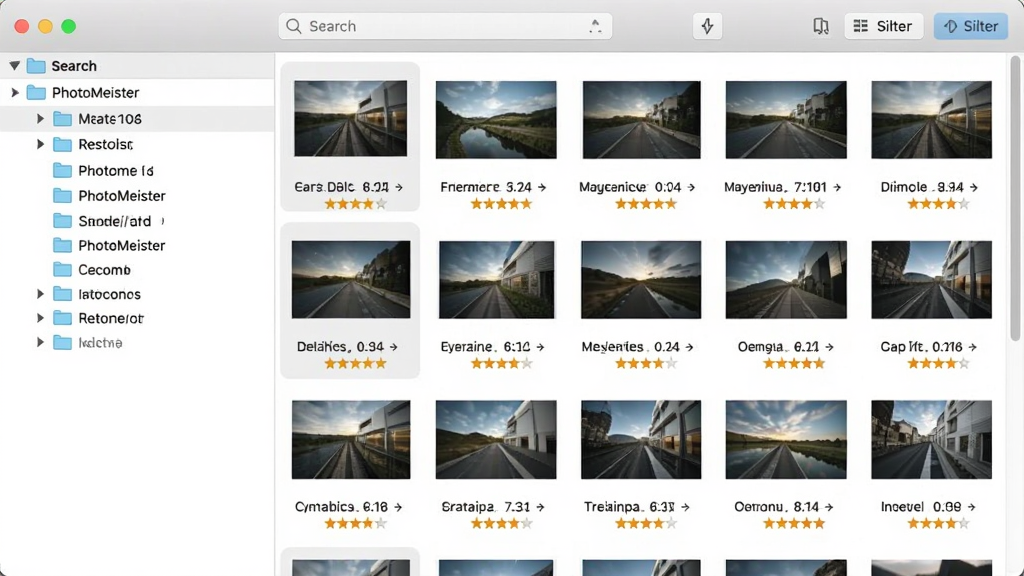Open the Oemonu thumbnail
Image resolution: width=1024 pixels, height=576 pixels.
tap(786, 440)
